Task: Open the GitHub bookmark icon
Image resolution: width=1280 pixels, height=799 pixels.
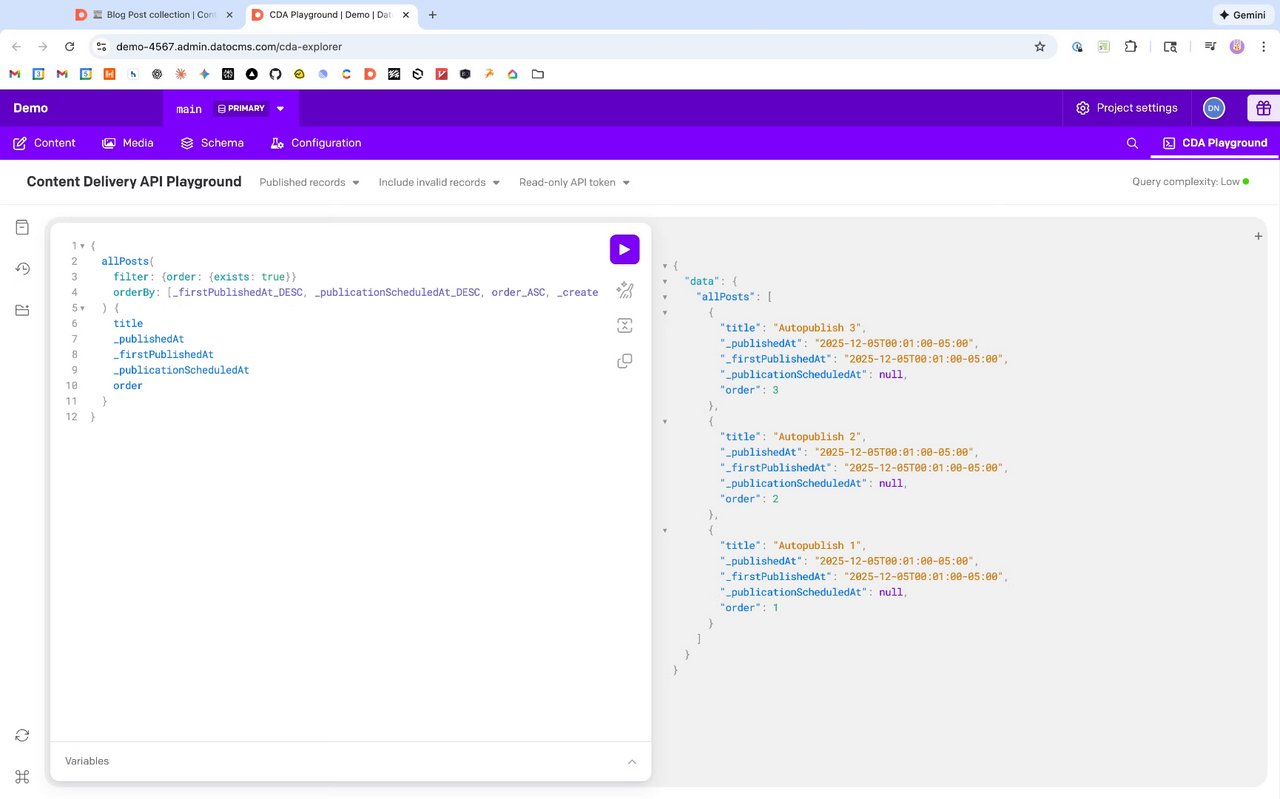Action: pyautogui.click(x=276, y=74)
